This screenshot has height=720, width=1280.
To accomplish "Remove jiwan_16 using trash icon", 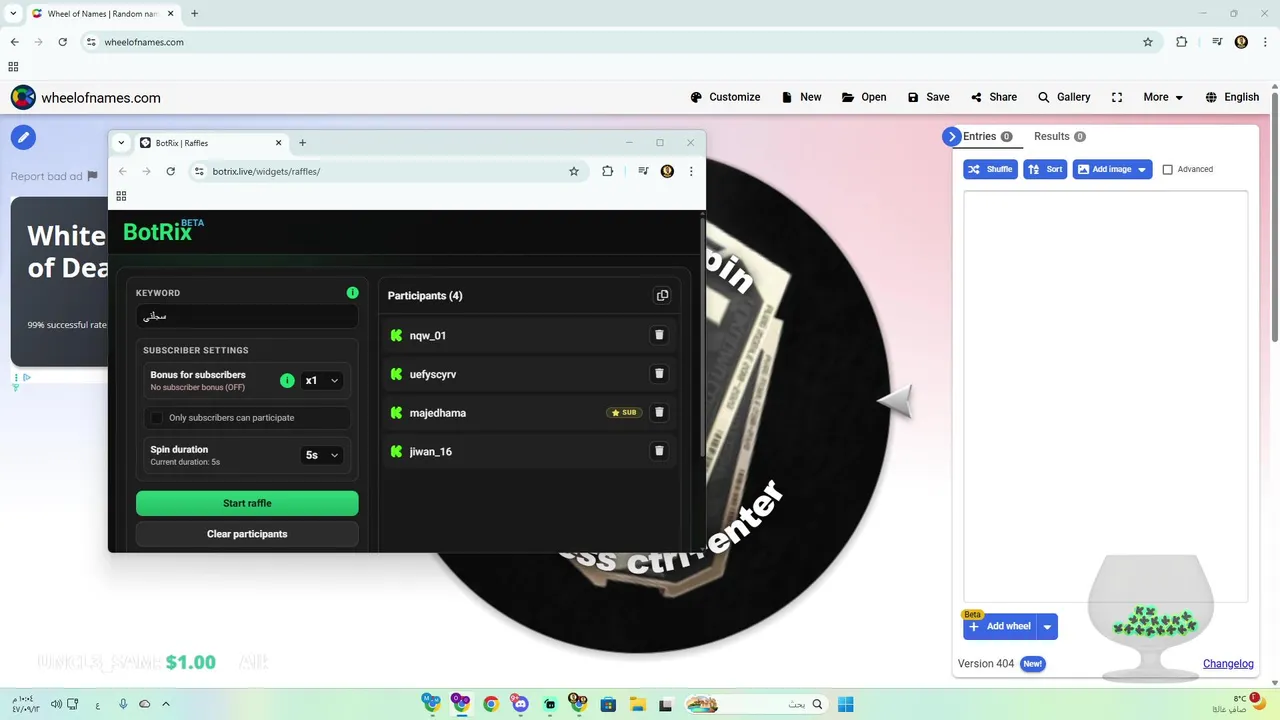I will [x=659, y=451].
